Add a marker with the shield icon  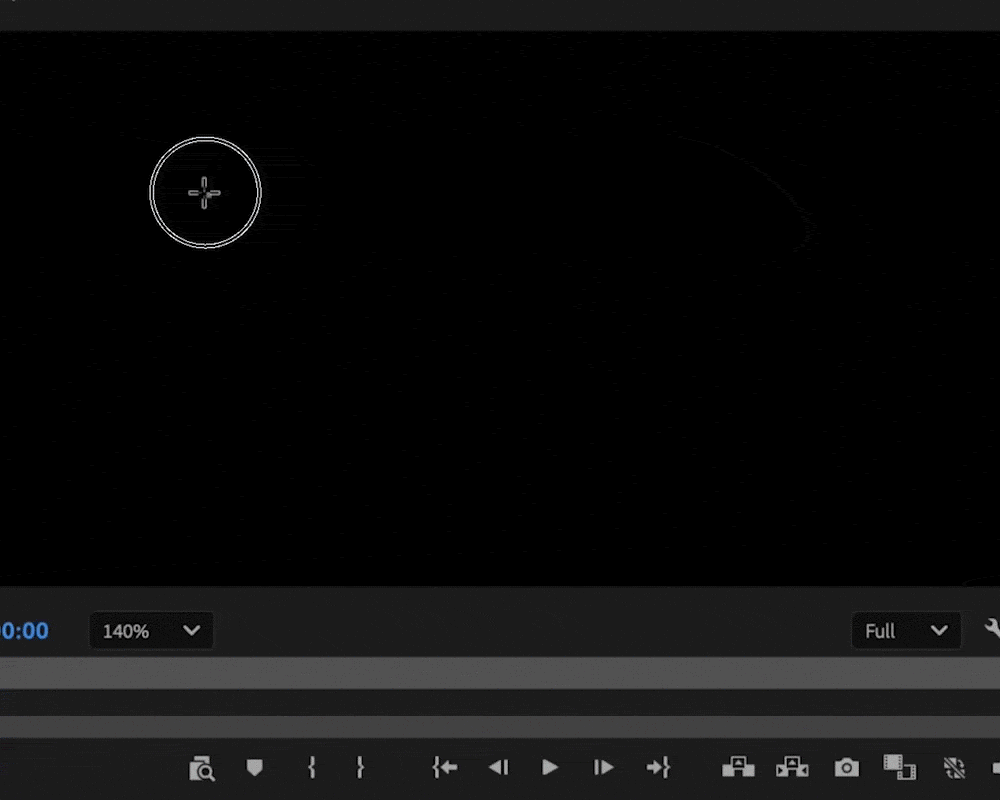pos(254,767)
